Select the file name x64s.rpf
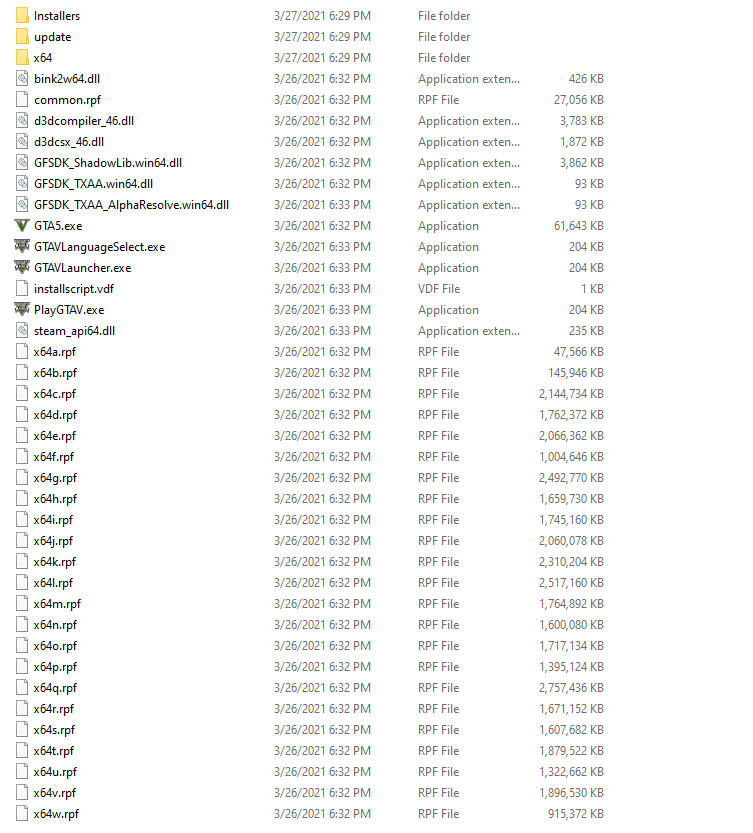The image size is (753, 833). (x=54, y=729)
